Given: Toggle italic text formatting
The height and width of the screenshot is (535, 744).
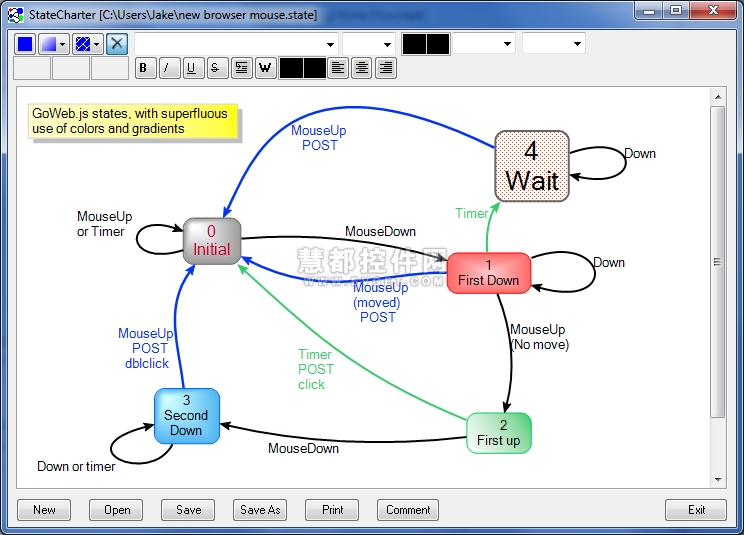Looking at the screenshot, I should 169,68.
